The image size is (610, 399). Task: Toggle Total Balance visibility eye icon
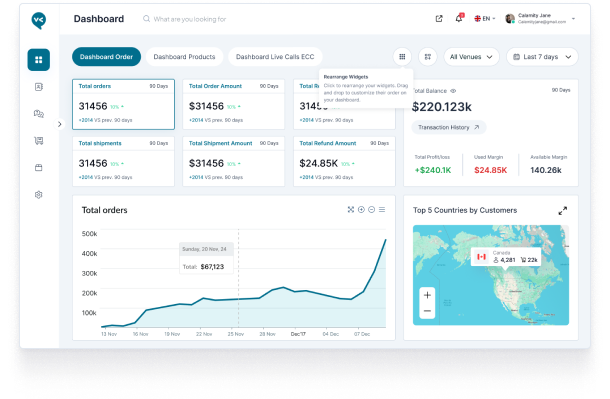tap(453, 91)
